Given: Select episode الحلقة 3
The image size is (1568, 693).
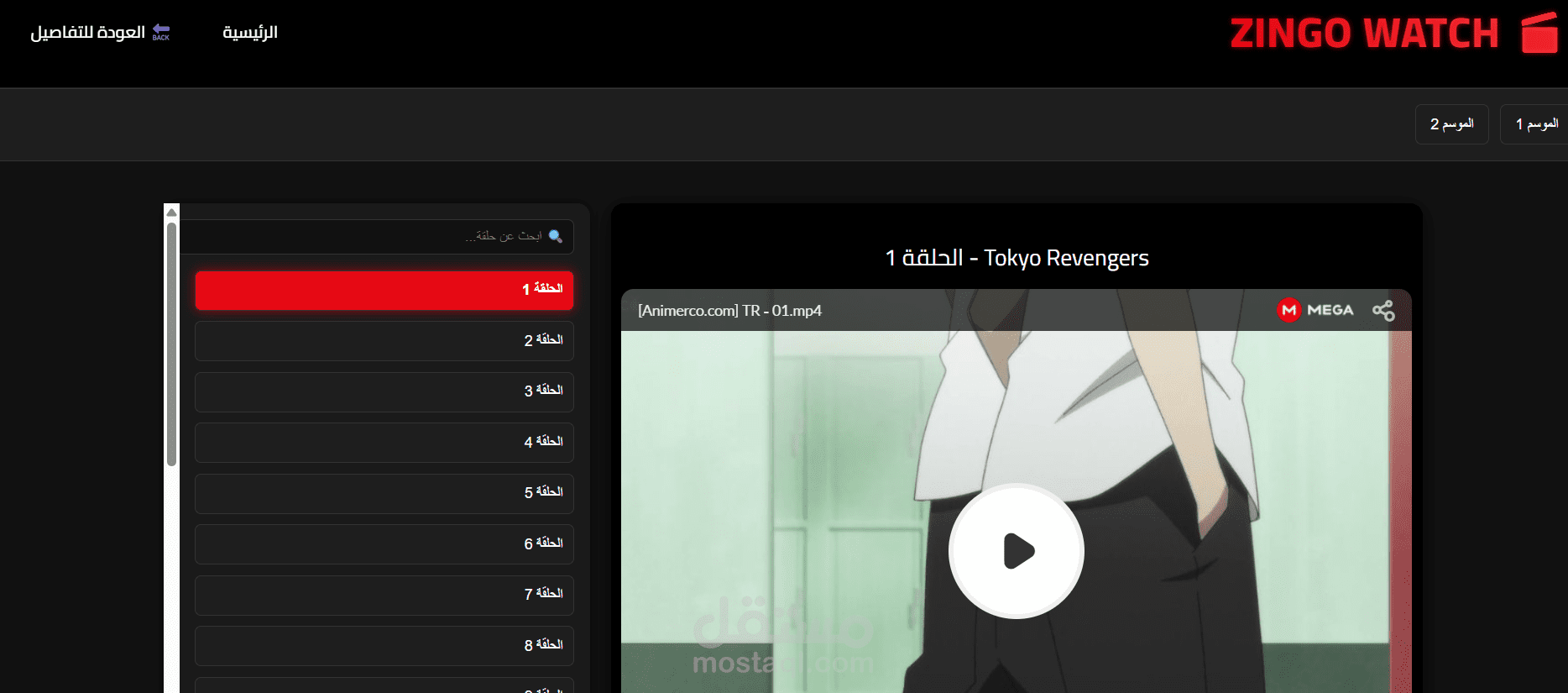Looking at the screenshot, I should (x=384, y=391).
